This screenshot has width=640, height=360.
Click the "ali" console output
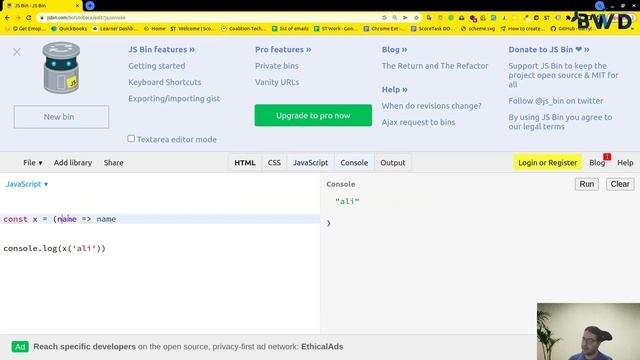tap(347, 201)
